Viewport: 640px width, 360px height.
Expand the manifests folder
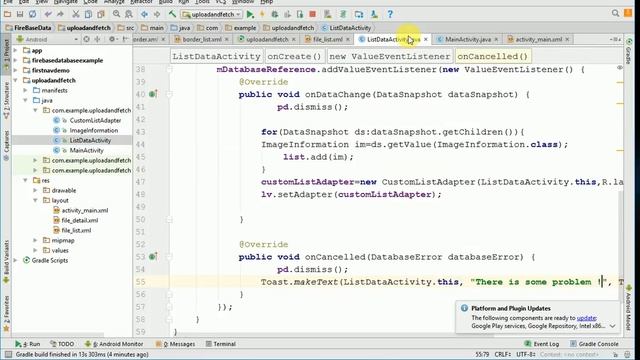click(x=25, y=90)
